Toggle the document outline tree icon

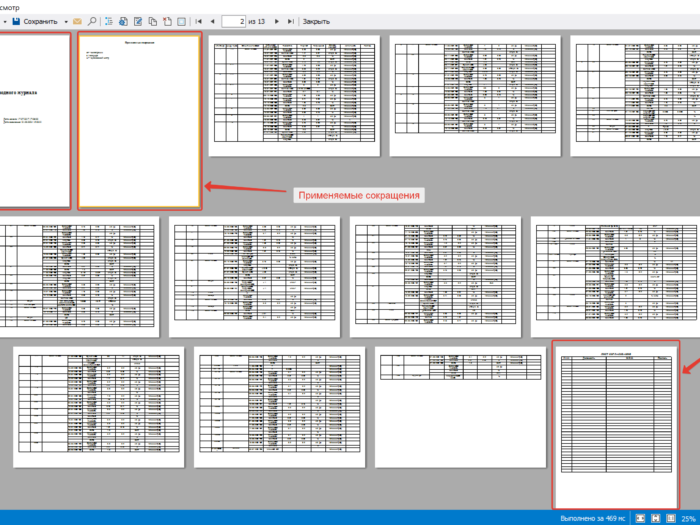(x=108, y=21)
